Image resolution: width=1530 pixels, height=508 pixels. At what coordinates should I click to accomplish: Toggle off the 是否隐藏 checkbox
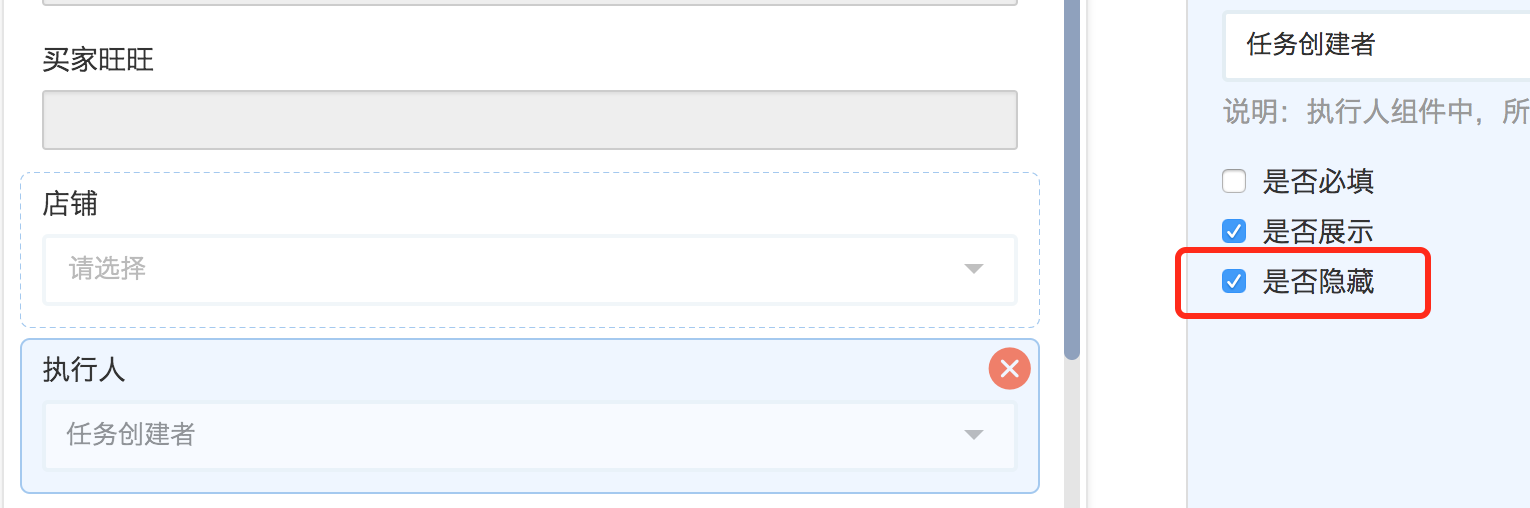pyautogui.click(x=1235, y=282)
